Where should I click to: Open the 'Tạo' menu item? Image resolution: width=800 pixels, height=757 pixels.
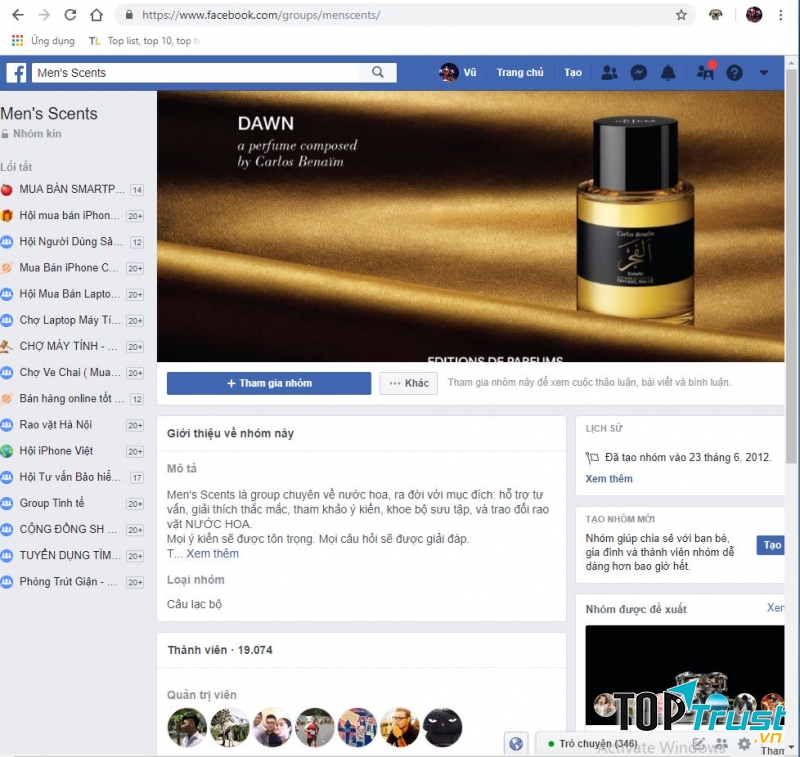click(x=573, y=72)
